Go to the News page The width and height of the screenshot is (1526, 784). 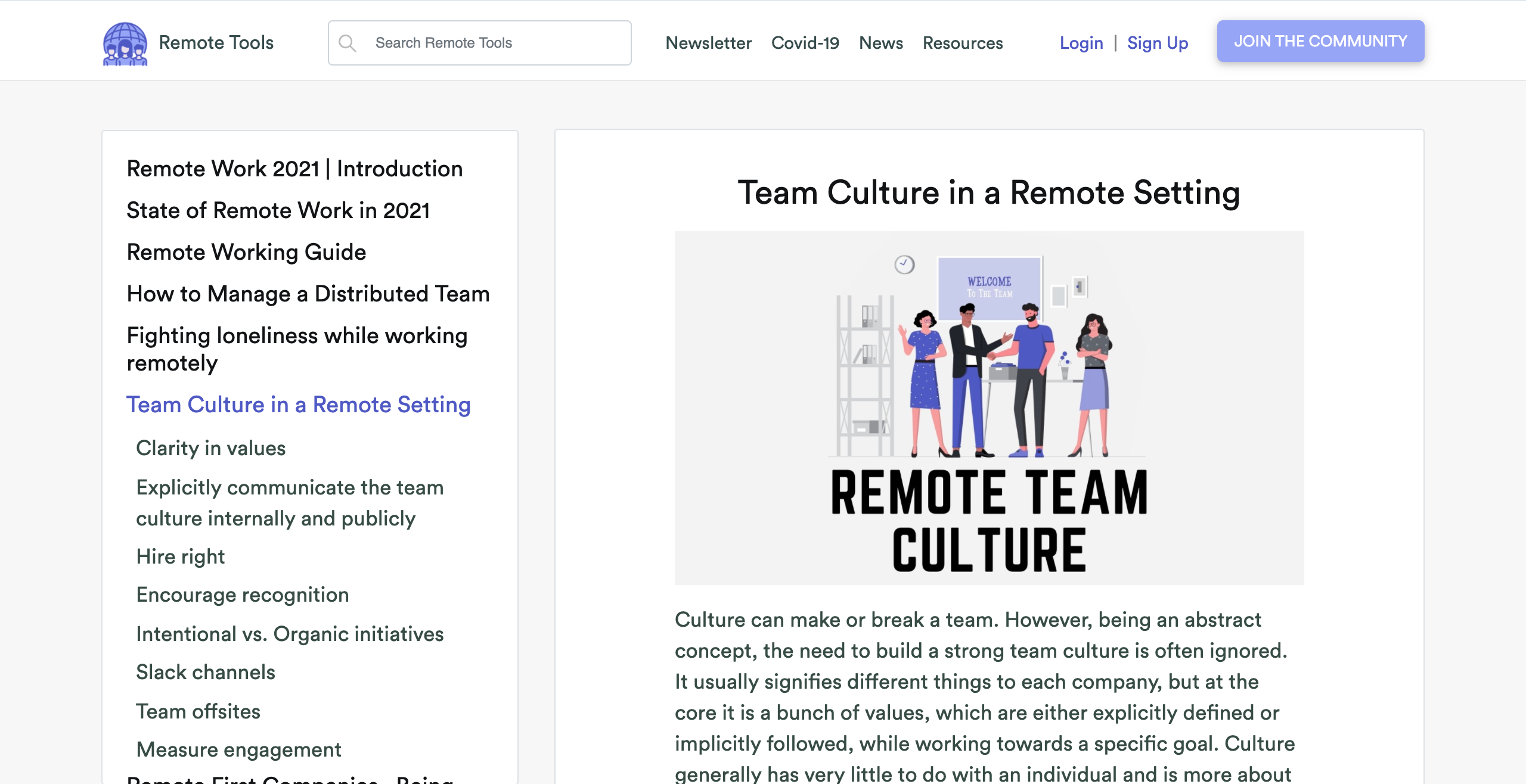(x=880, y=43)
